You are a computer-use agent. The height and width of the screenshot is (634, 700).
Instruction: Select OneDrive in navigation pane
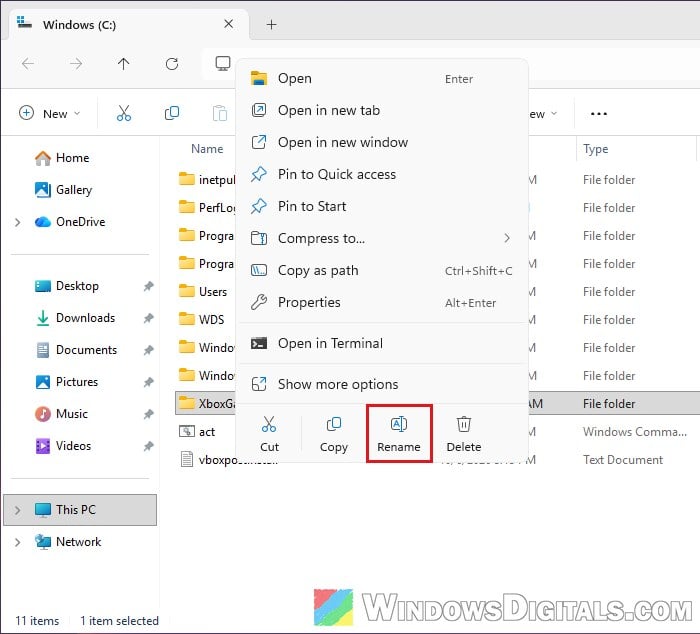(x=70, y=222)
